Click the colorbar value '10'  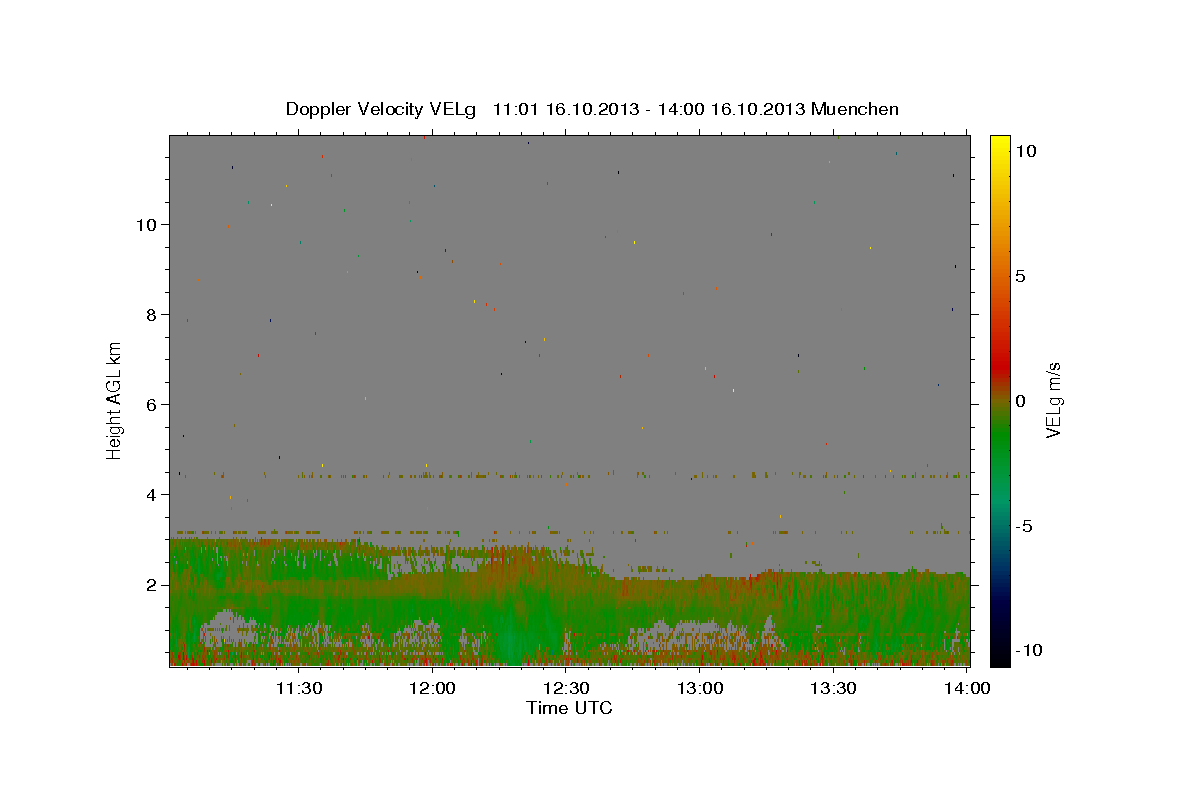point(1026,150)
